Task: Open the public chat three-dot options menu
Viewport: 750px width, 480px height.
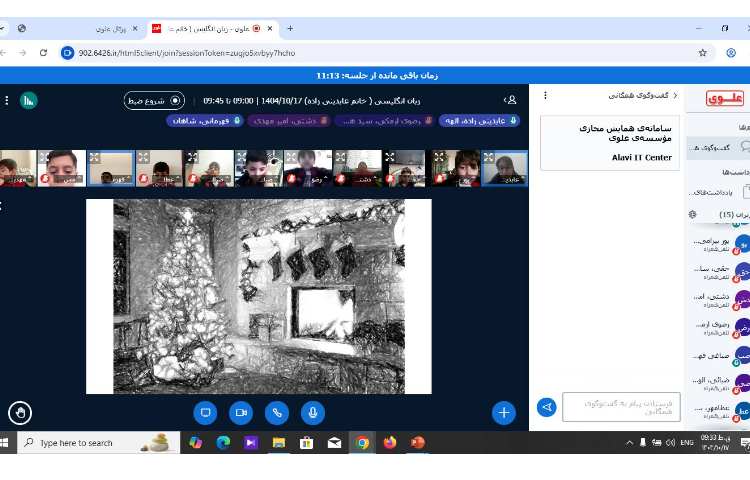Action: 545,96
